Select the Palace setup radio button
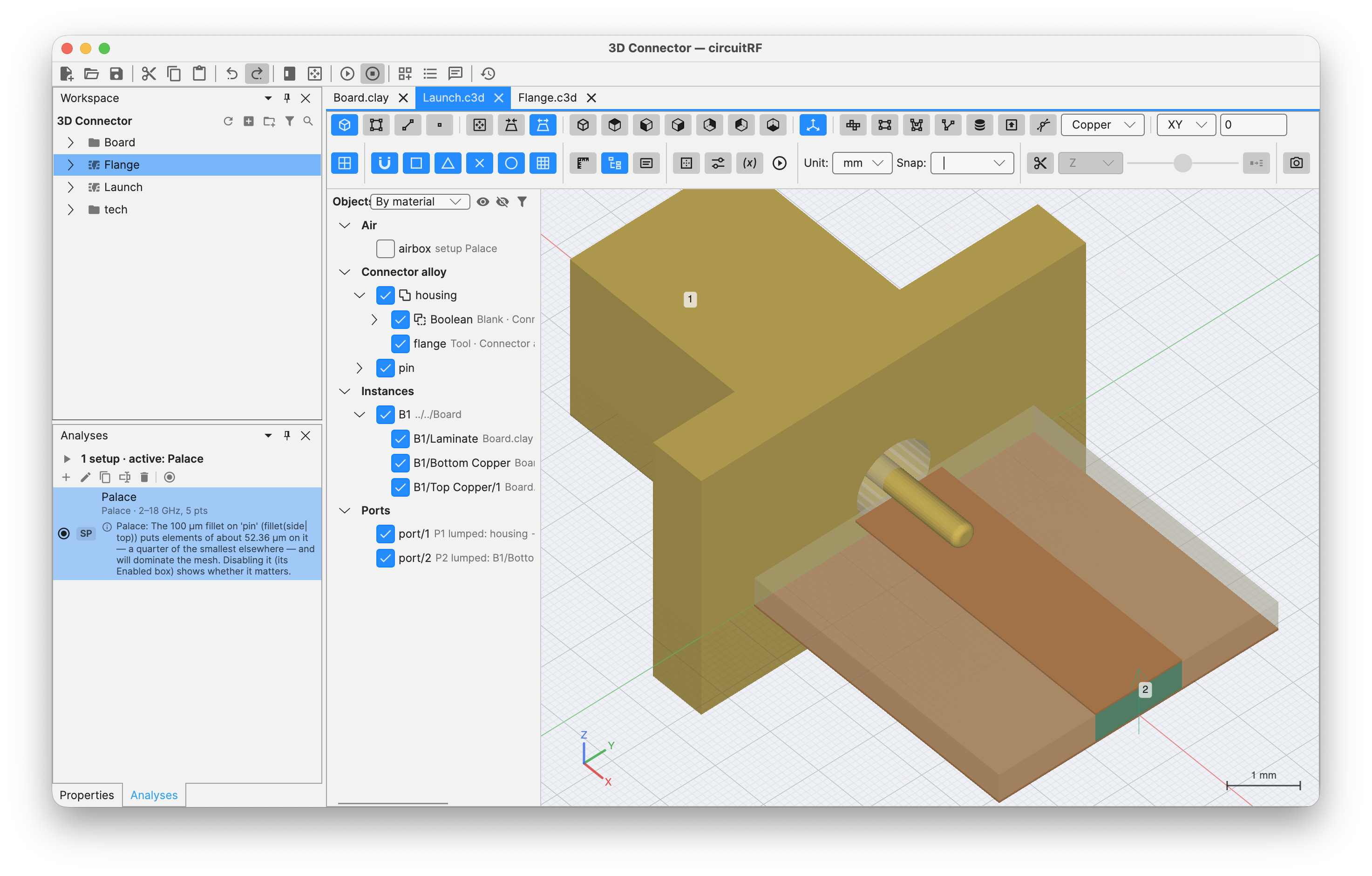Viewport: 1372px width, 876px height. [x=64, y=534]
